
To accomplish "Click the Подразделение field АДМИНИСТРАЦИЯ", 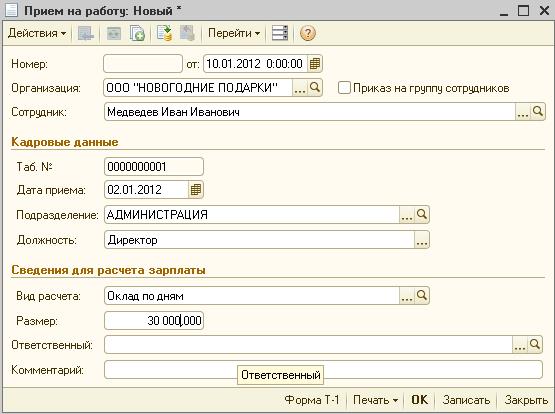I will pos(252,214).
